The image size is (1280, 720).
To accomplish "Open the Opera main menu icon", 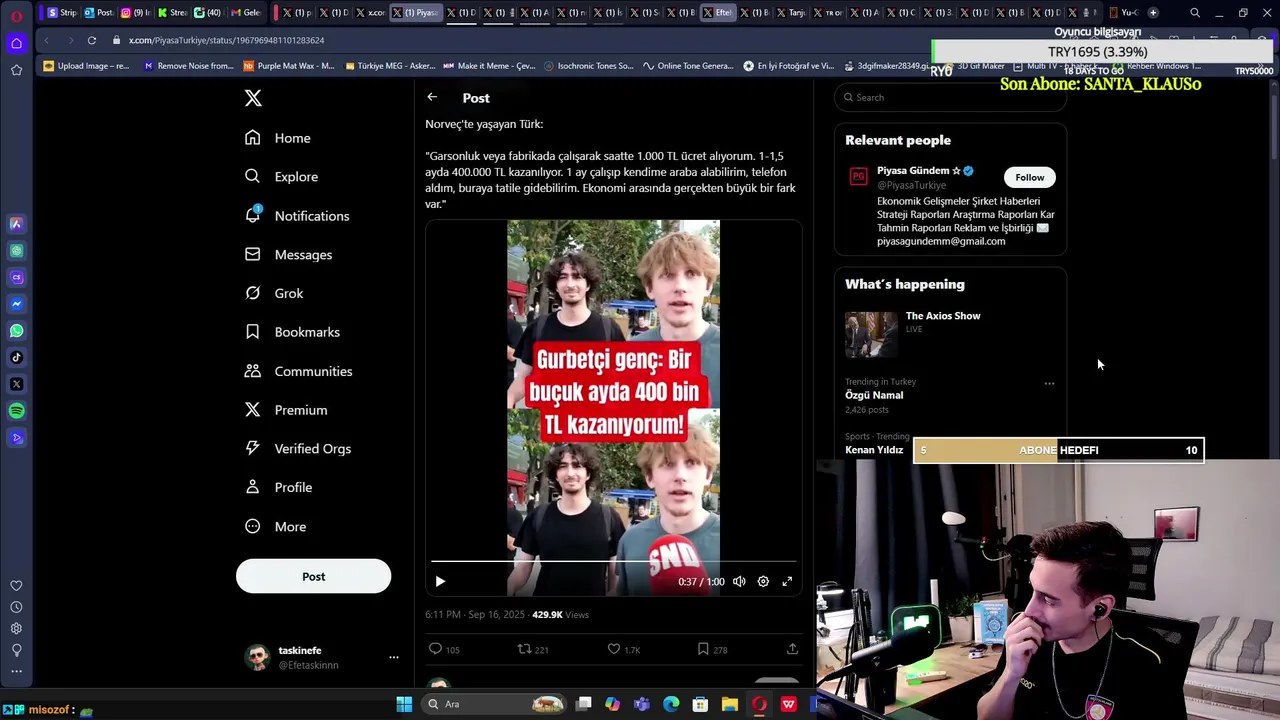I will pyautogui.click(x=16, y=14).
